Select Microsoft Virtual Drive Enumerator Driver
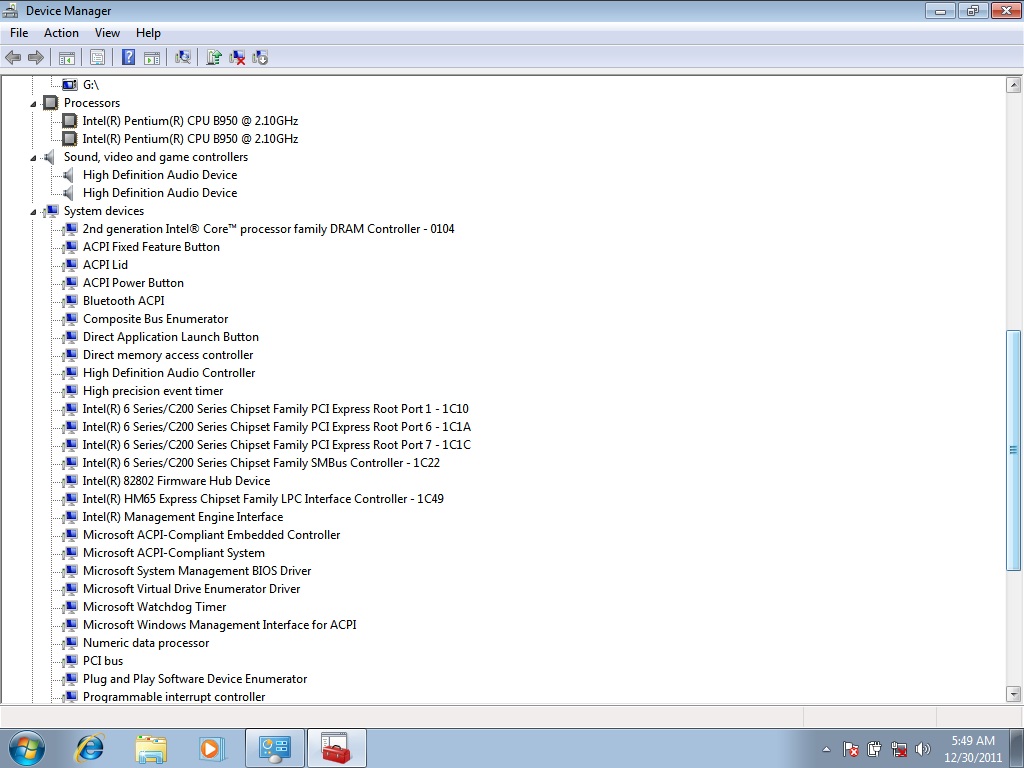This screenshot has width=1024, height=768. (x=191, y=589)
